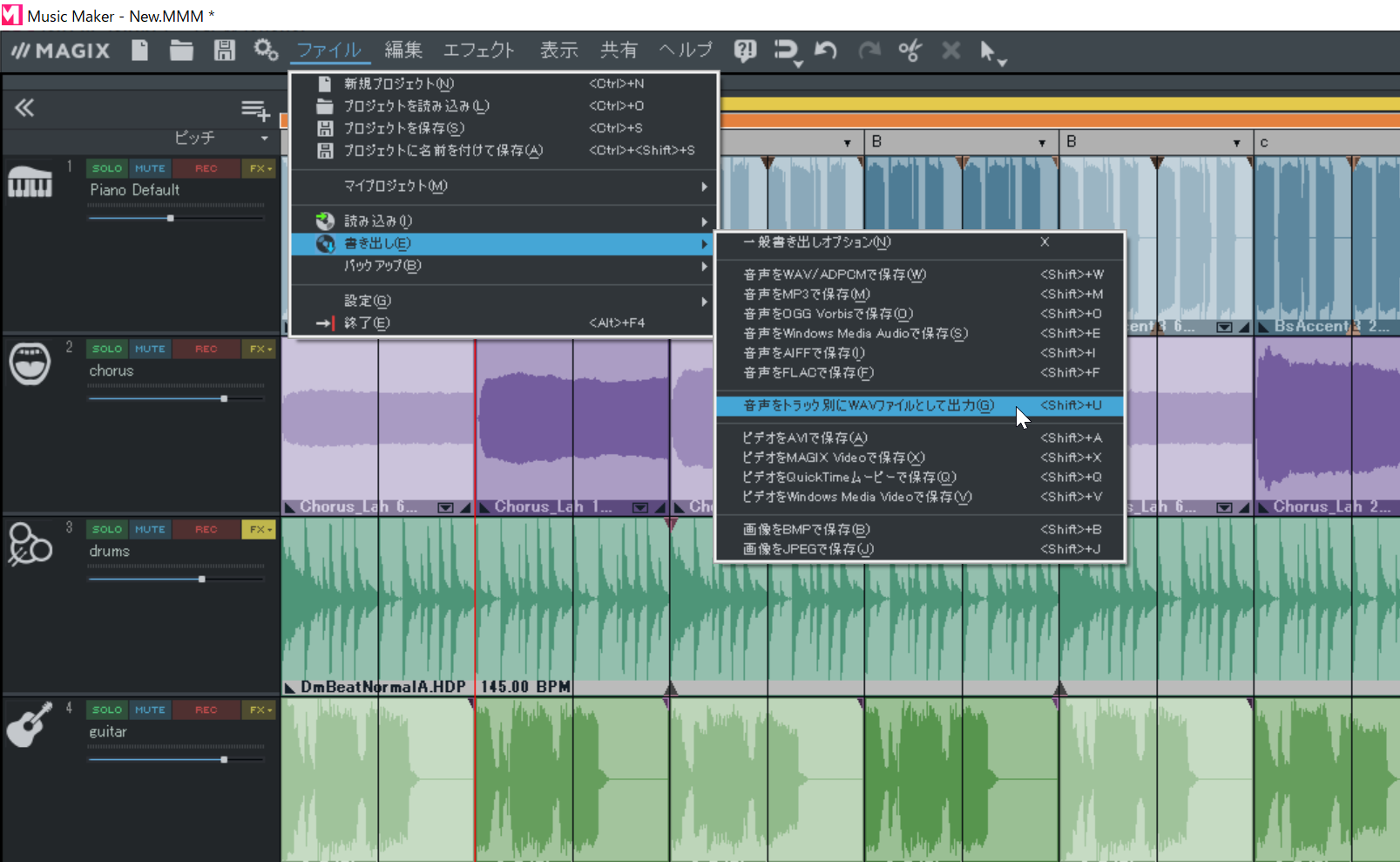The image size is (1400, 862).
Task: Click the help speech-bubble icon
Action: (745, 51)
